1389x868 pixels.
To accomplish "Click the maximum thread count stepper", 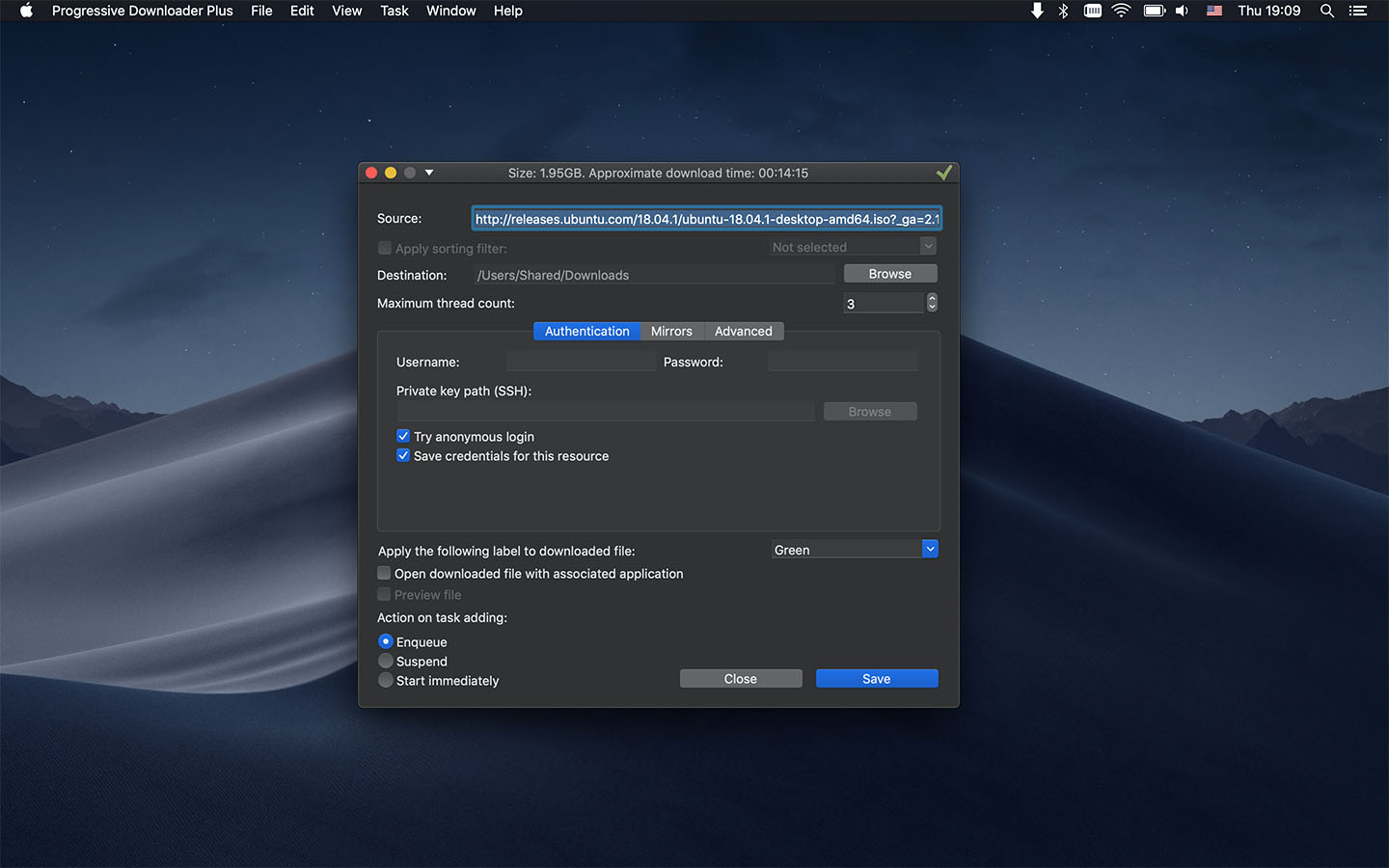I will click(932, 303).
